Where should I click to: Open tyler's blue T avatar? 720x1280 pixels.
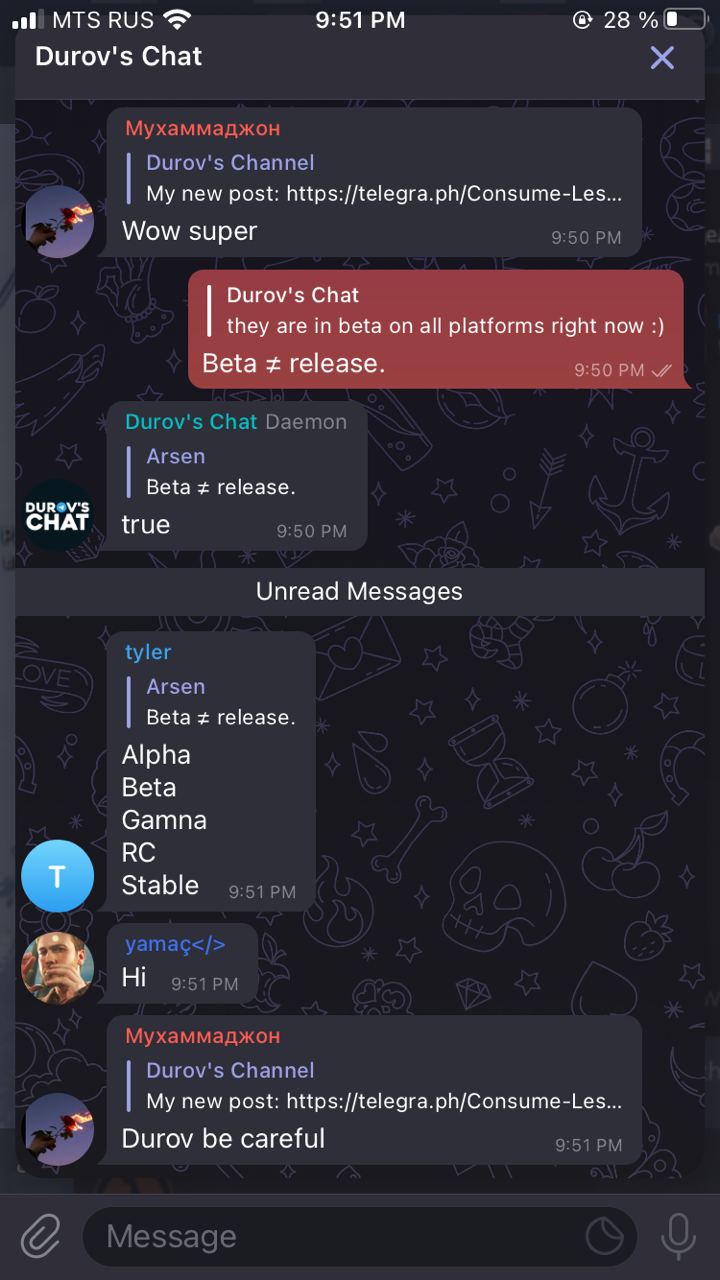tap(57, 876)
